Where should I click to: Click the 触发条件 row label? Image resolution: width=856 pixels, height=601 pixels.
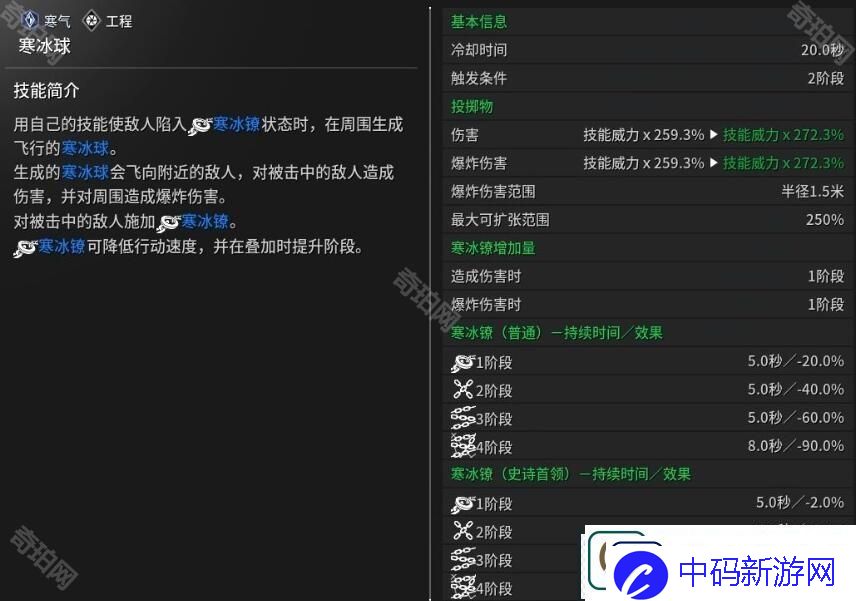[x=479, y=79]
